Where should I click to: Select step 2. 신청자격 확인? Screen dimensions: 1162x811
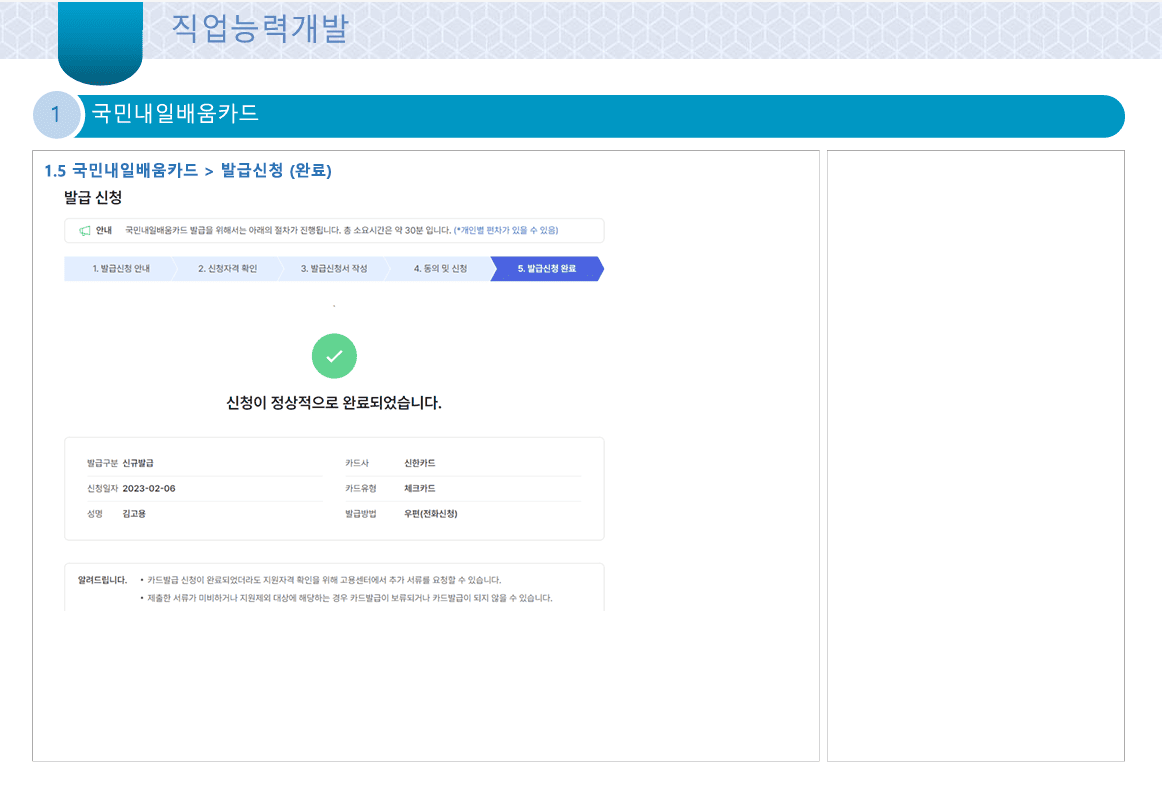(x=228, y=268)
